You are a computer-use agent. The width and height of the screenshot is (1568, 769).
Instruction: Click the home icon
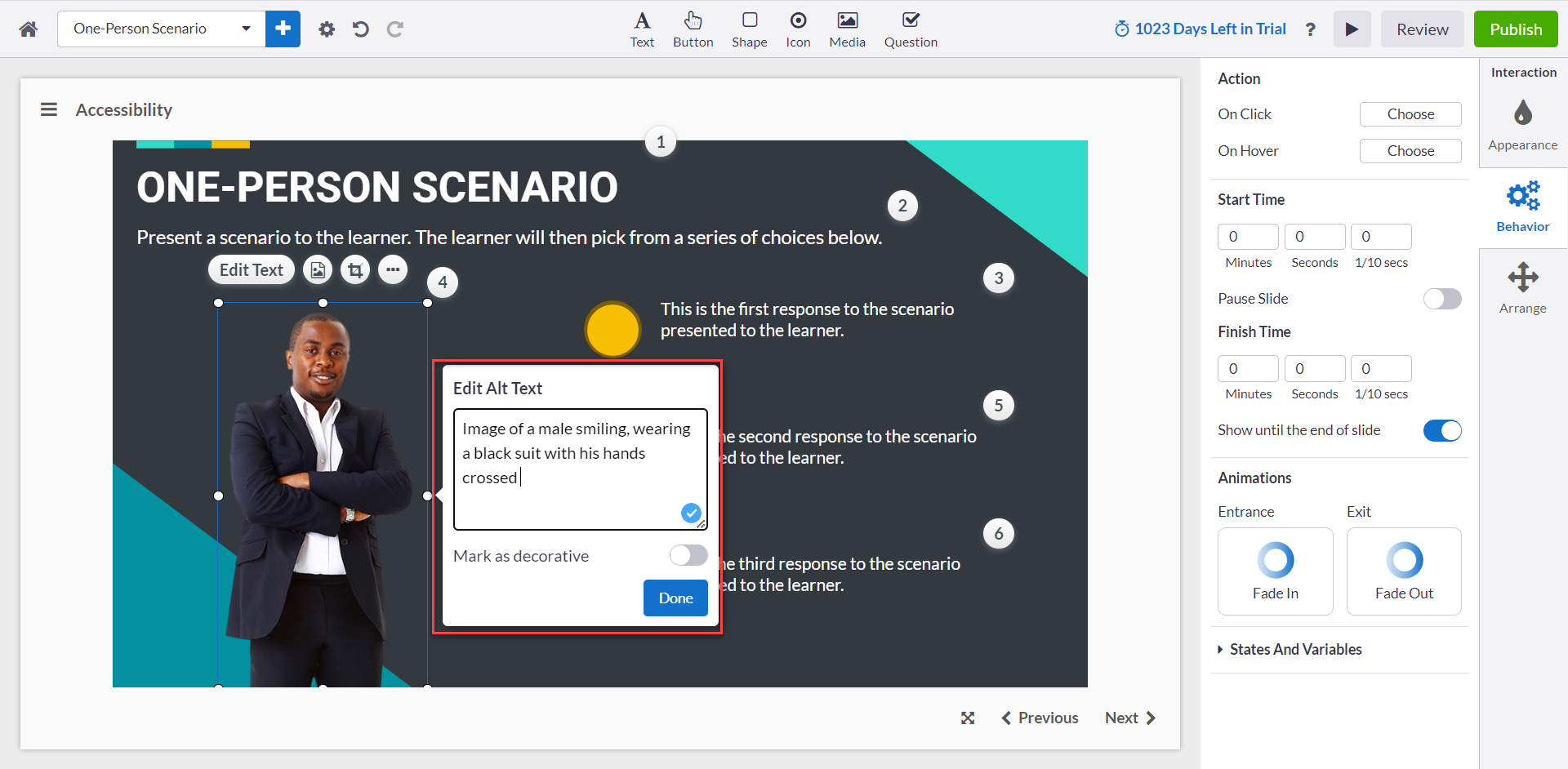29,29
